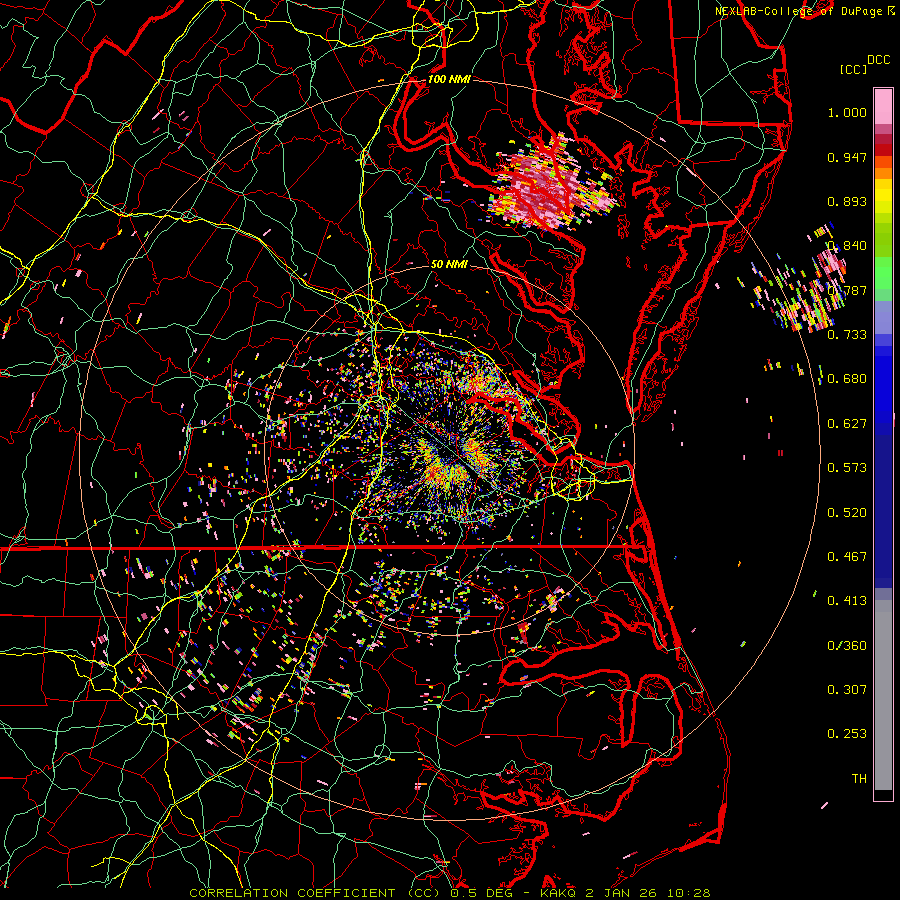Click the offshore echo cluster east of coast
This screenshot has height=900, width=900.
pos(801,280)
